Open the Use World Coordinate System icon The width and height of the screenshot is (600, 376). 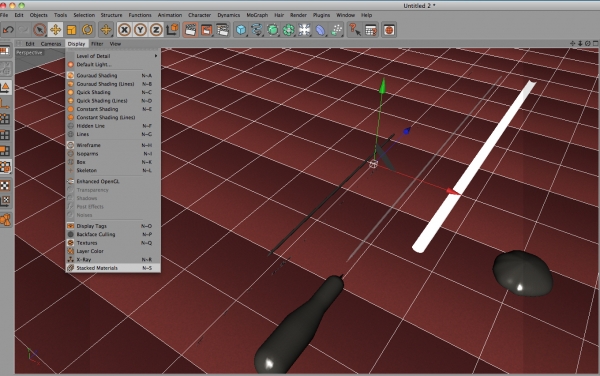(x=172, y=29)
